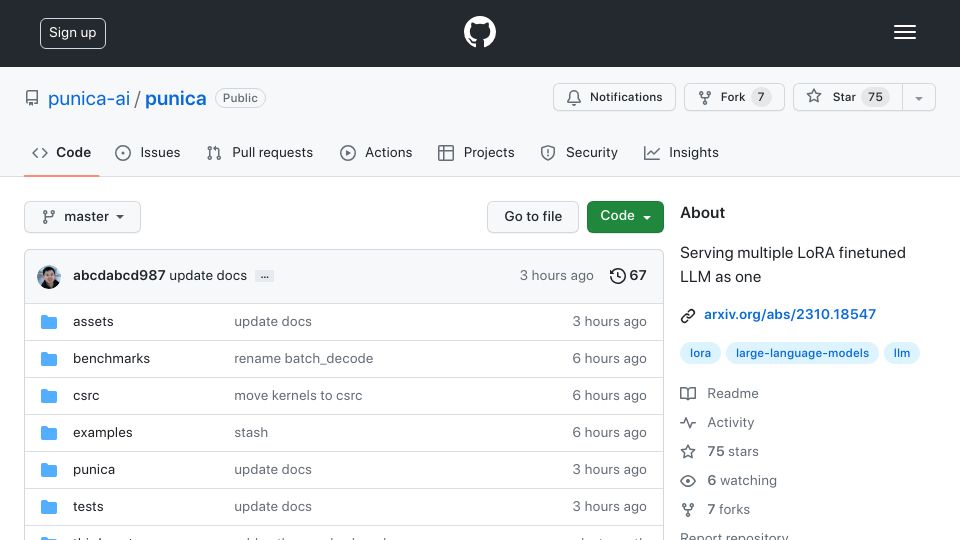Open the punica folder in file list
Viewport: 960px width, 540px height.
point(94,470)
